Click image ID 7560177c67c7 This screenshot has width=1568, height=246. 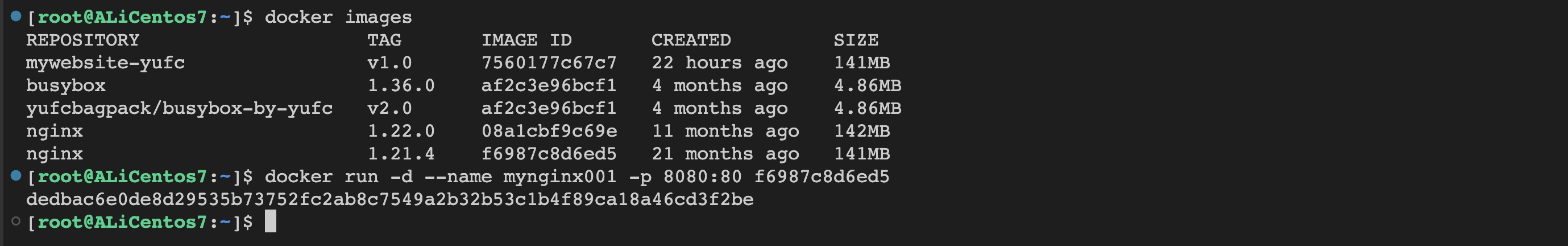coord(549,63)
